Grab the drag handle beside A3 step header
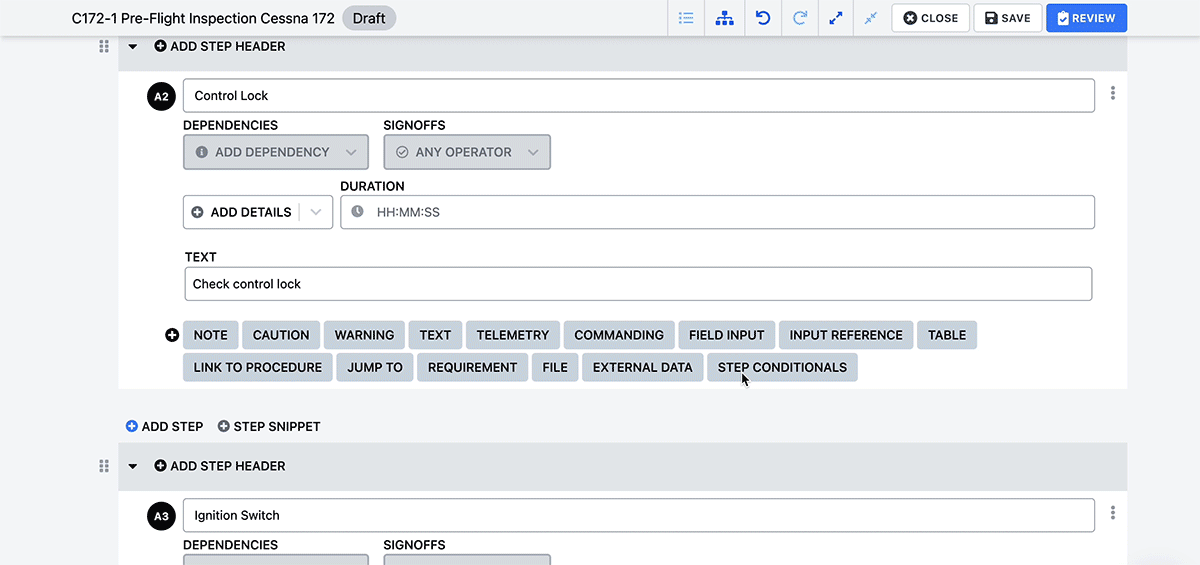This screenshot has height=565, width=1200. tap(104, 466)
